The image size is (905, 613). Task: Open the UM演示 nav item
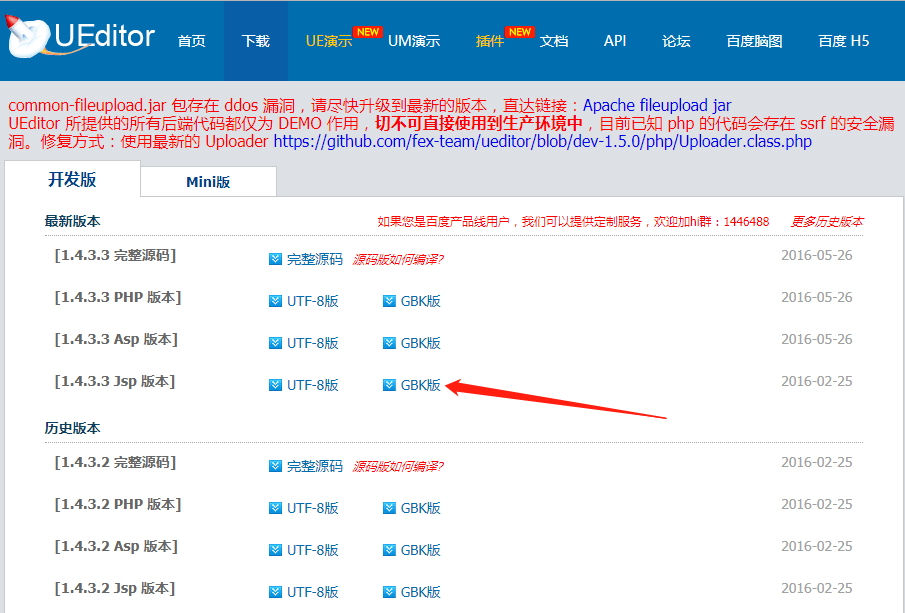click(414, 41)
